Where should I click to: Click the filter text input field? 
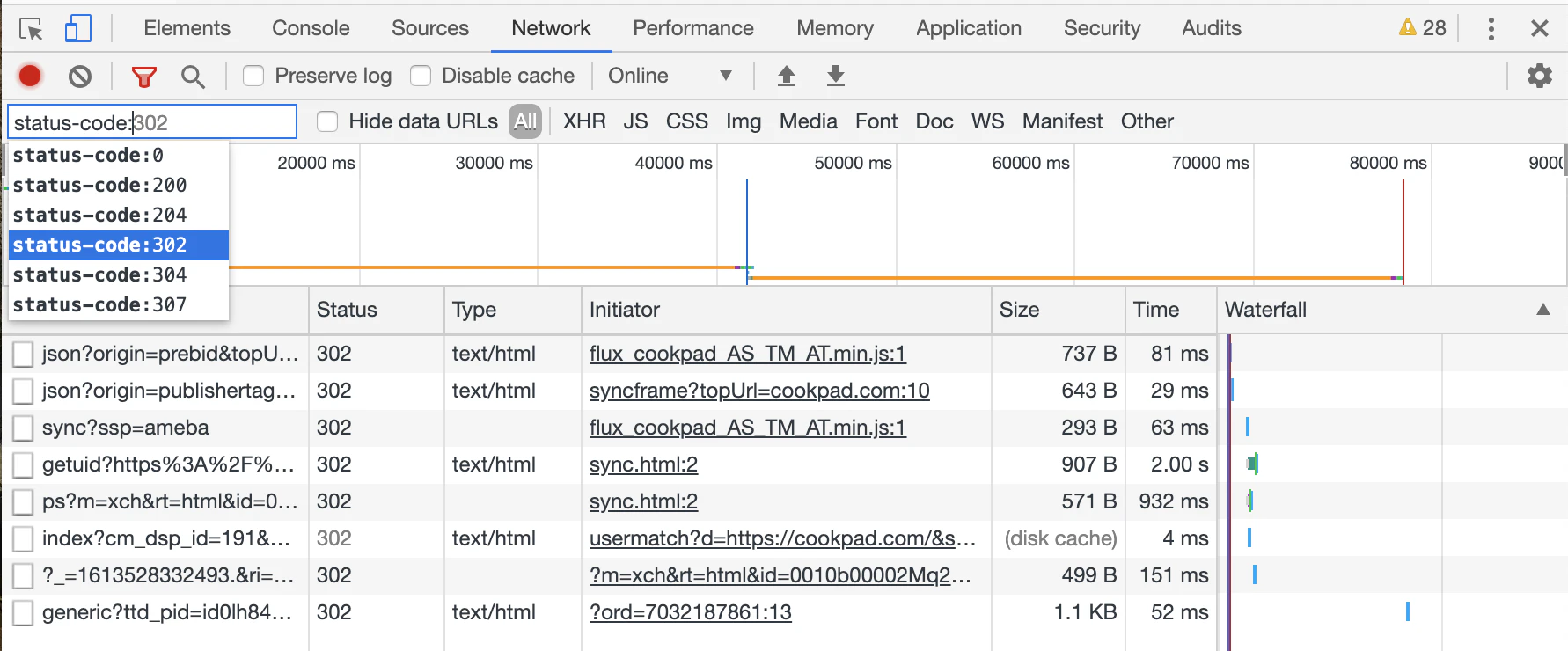pyautogui.click(x=152, y=122)
